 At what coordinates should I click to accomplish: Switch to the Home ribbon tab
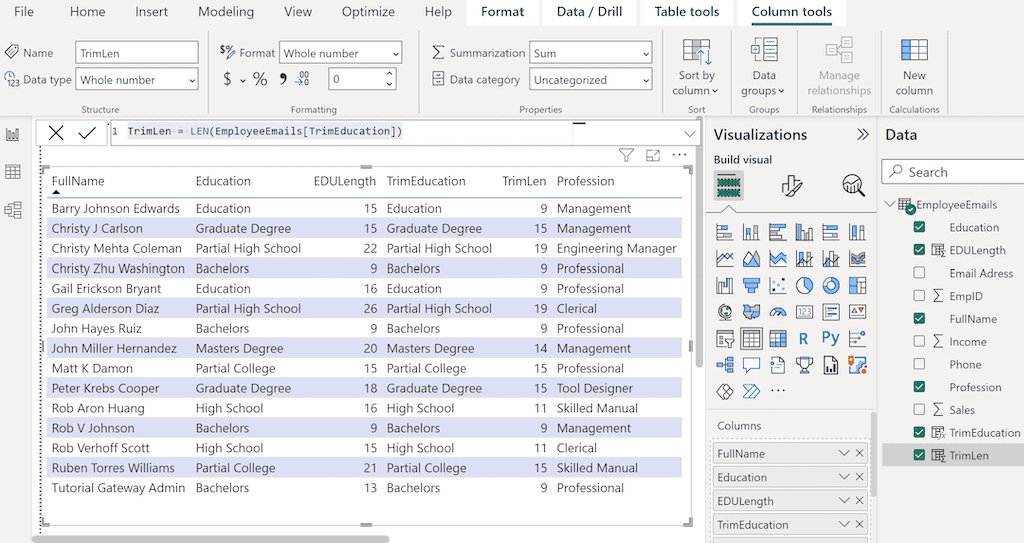(88, 12)
